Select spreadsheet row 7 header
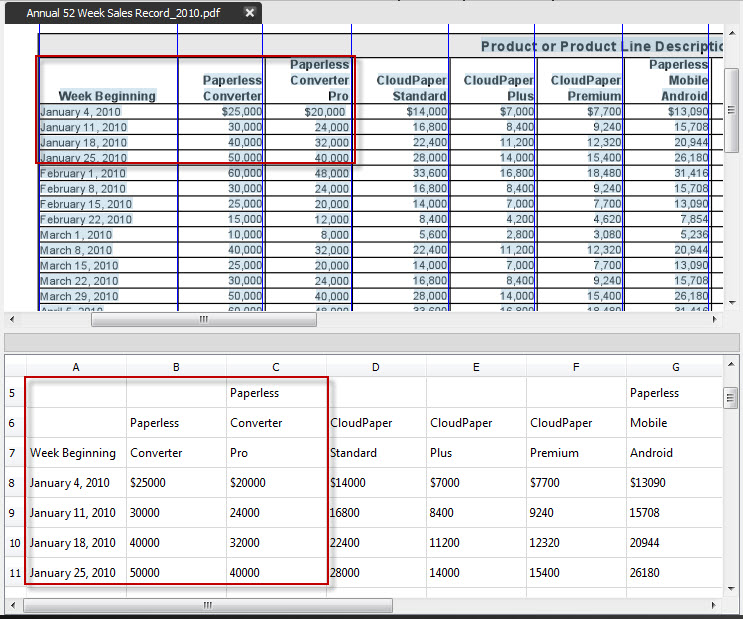Viewport: 743px width, 619px height. click(x=15, y=453)
